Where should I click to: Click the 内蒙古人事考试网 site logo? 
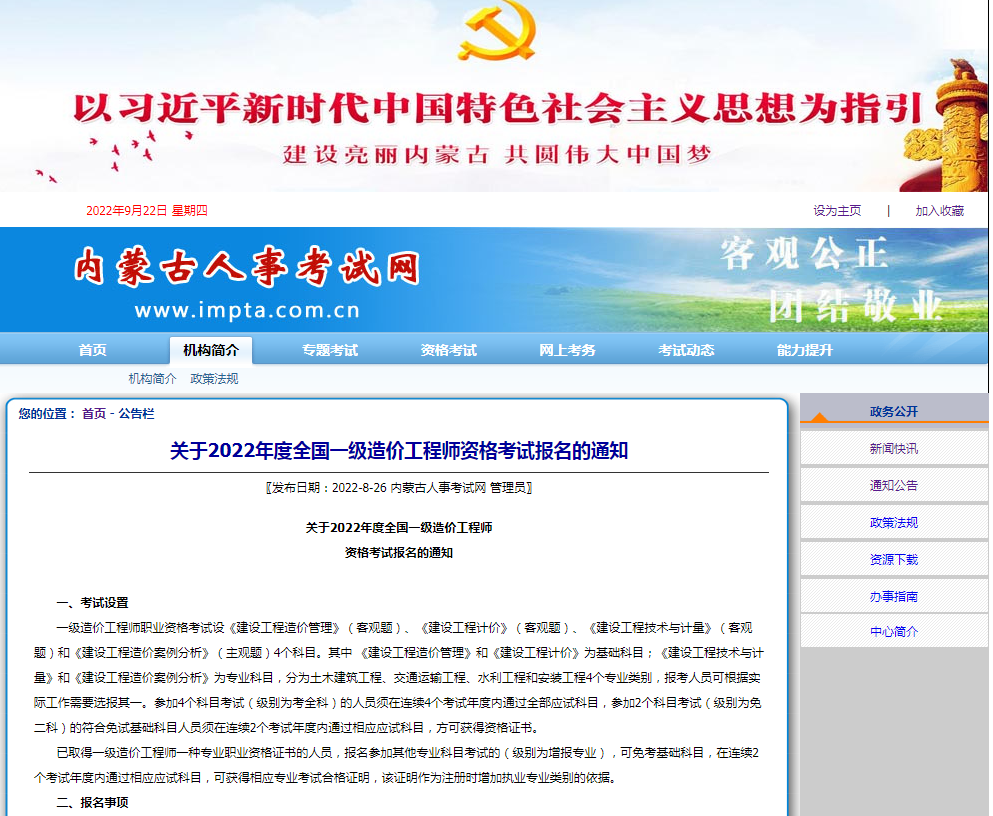(246, 268)
